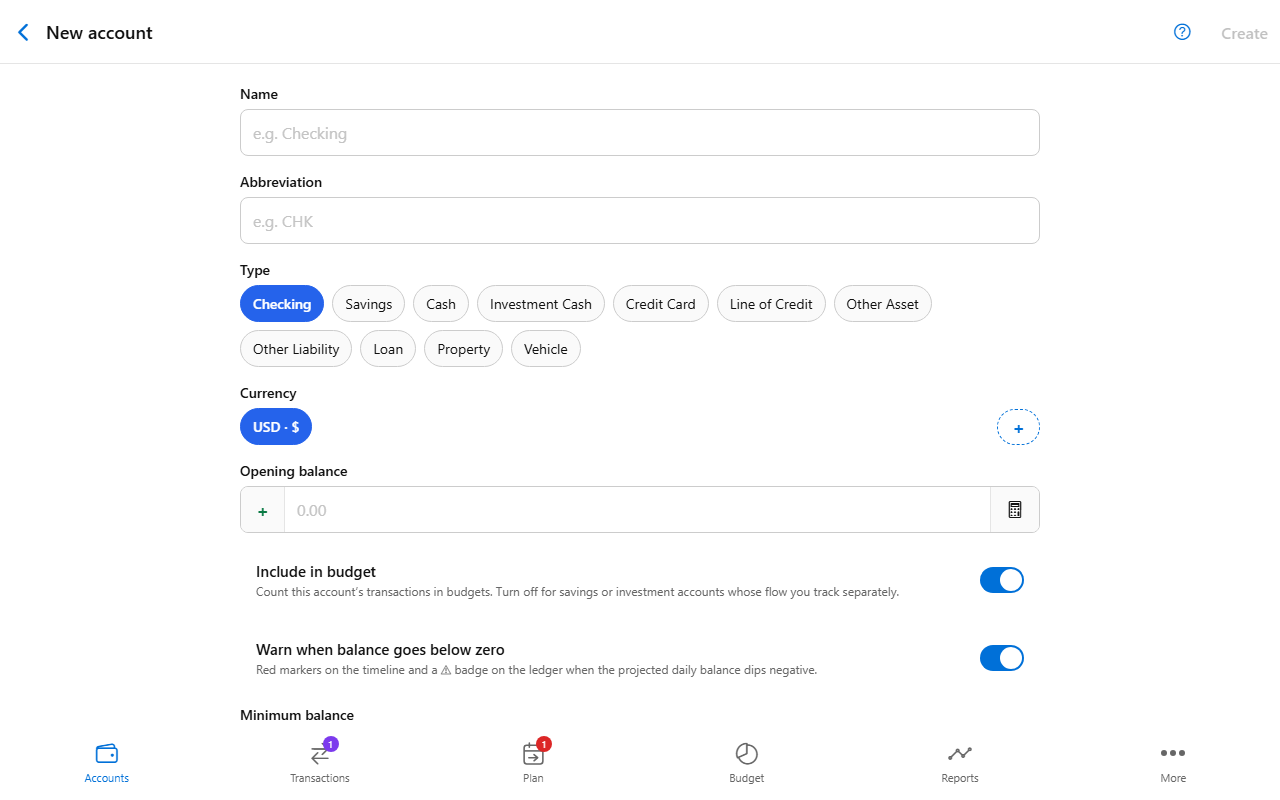Disable Warn when balance goes below zero
The image size is (1280, 800).
point(1002,658)
